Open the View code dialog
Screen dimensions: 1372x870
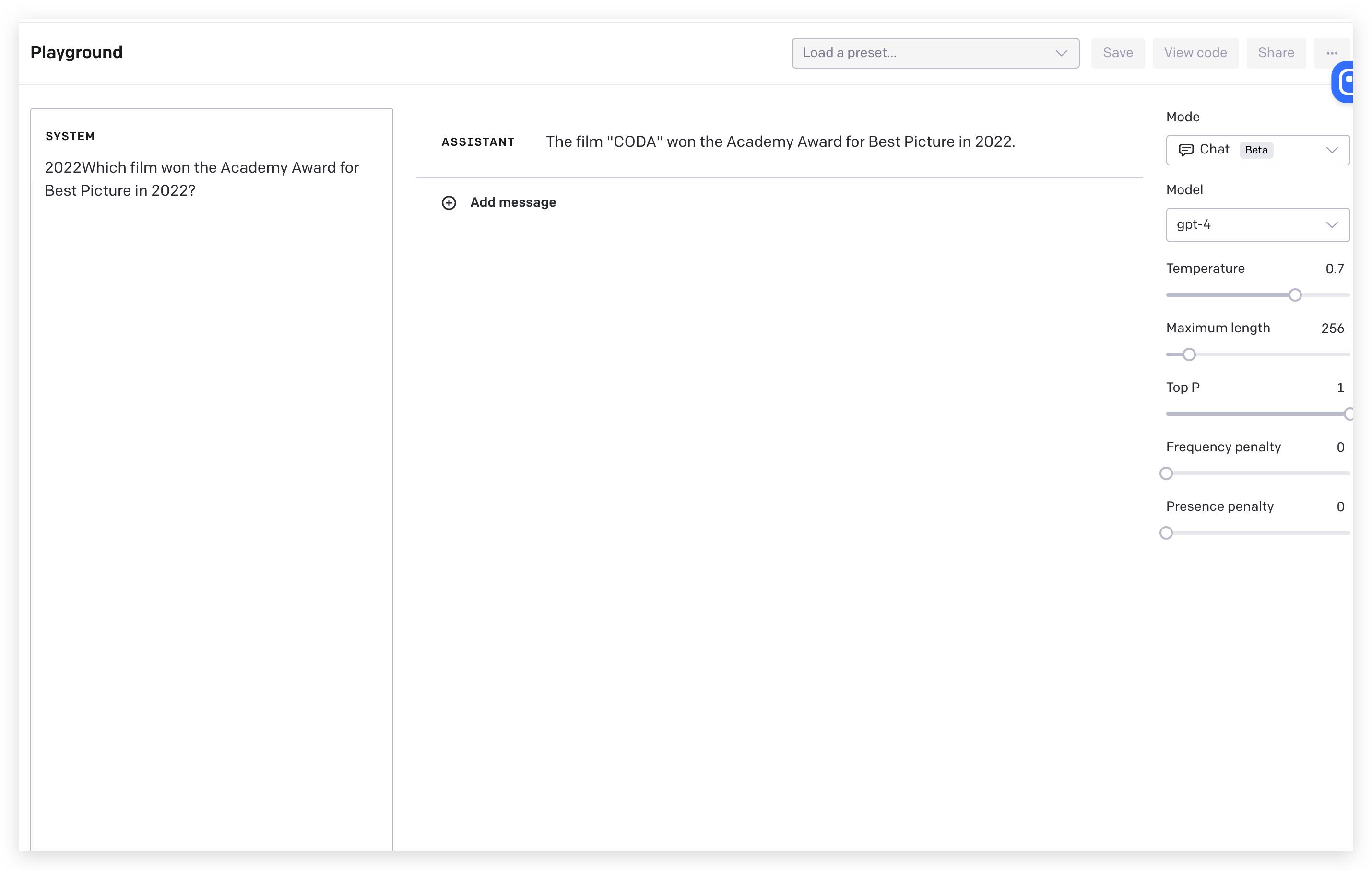click(x=1195, y=53)
